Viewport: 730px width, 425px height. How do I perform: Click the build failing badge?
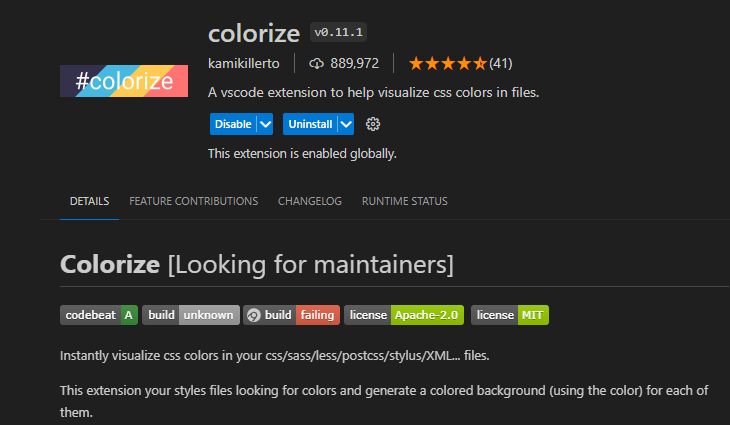291,315
